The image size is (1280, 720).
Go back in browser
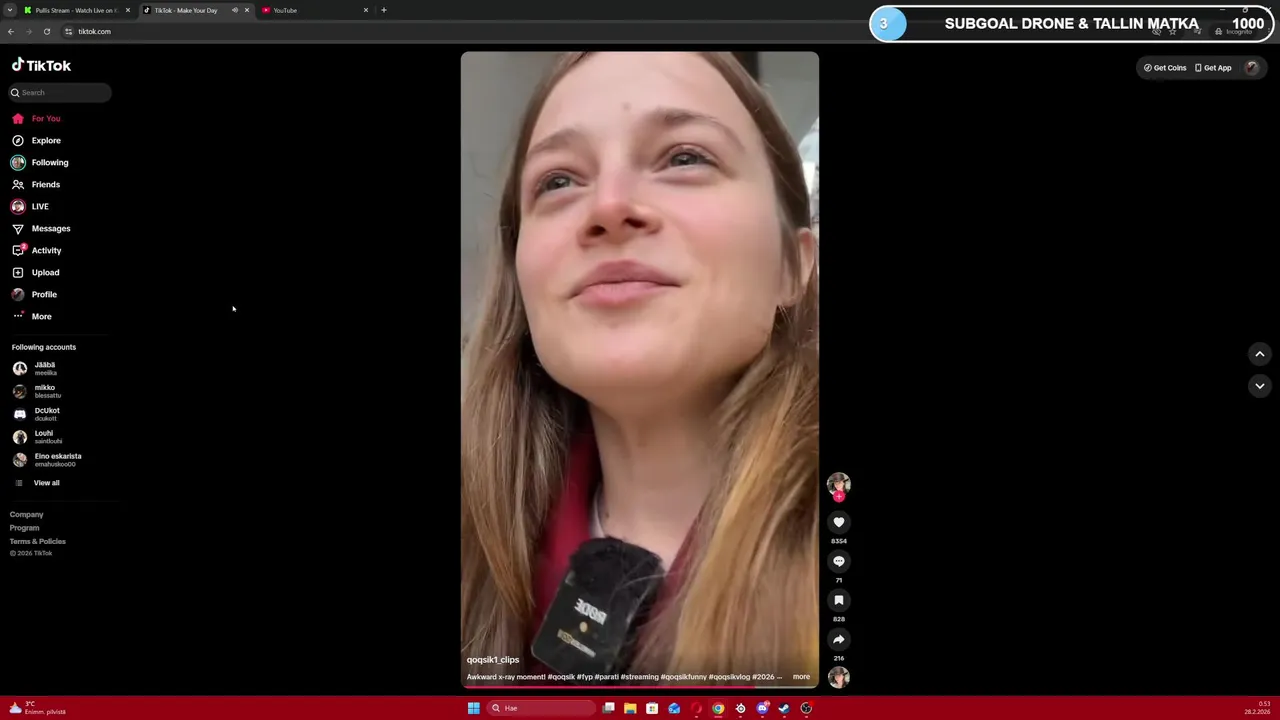click(10, 31)
